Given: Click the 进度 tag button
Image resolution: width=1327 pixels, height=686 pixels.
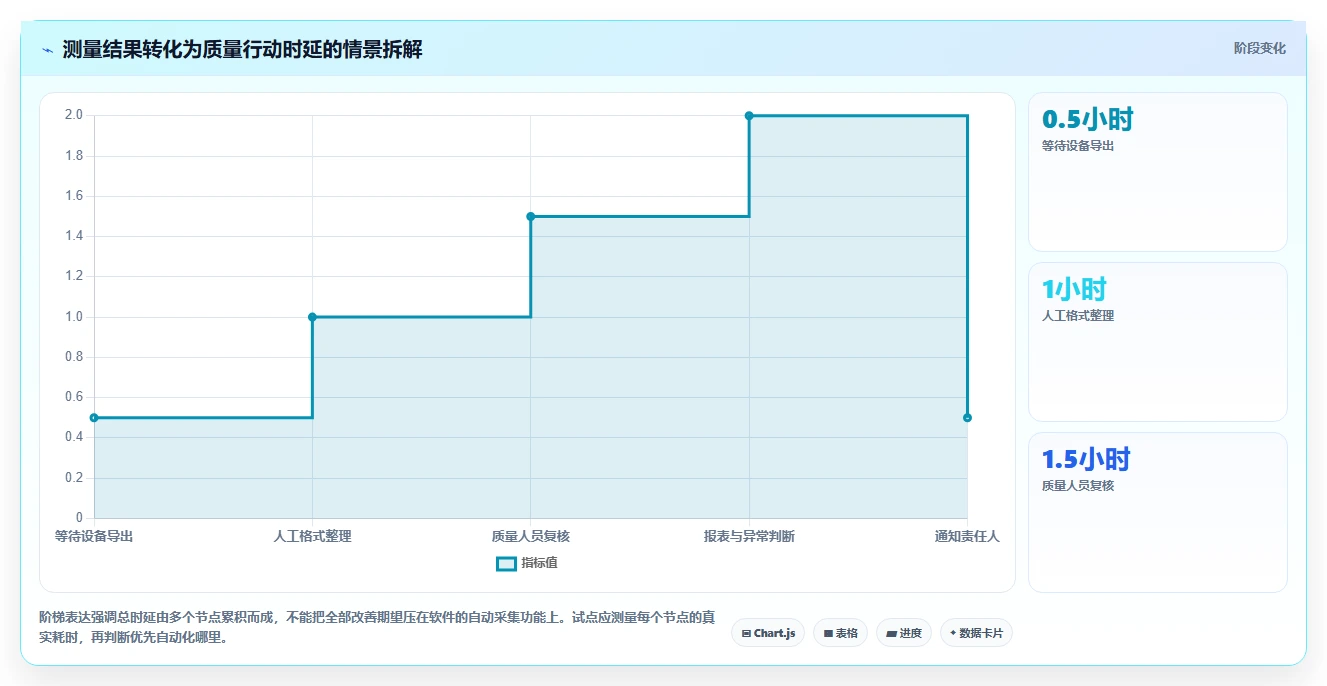Looking at the screenshot, I should click(904, 633).
